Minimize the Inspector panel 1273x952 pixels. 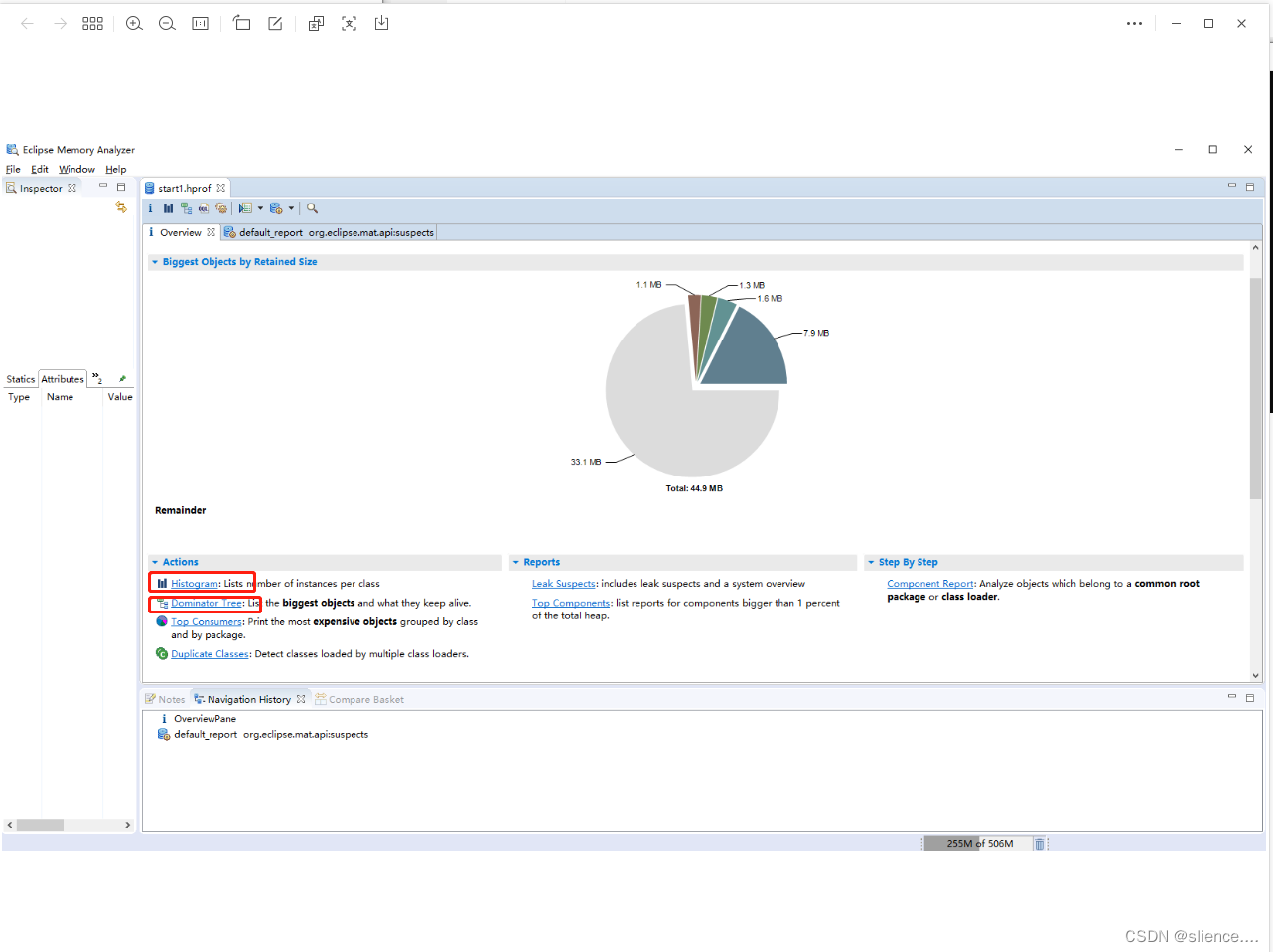(103, 187)
